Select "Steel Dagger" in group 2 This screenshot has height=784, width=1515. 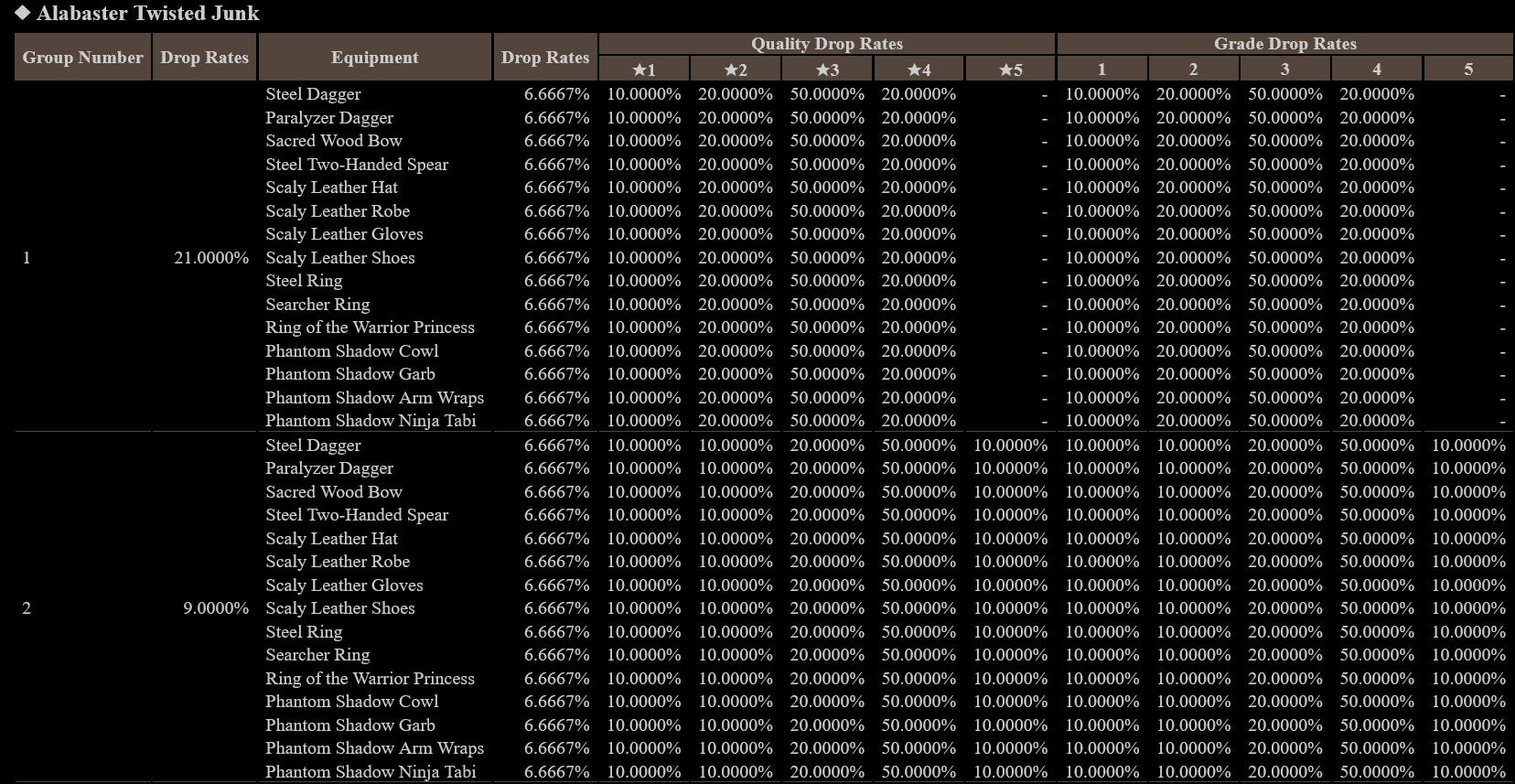pyautogui.click(x=313, y=446)
